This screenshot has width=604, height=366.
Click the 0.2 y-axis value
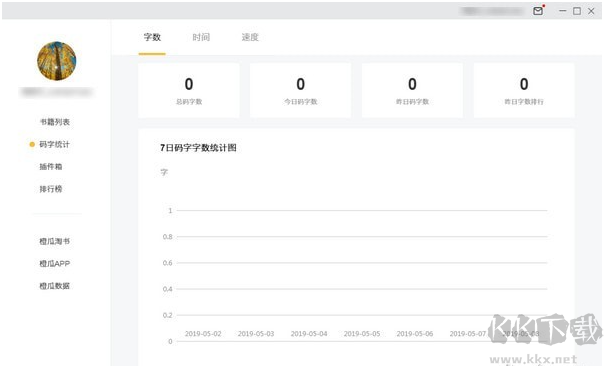coord(168,316)
